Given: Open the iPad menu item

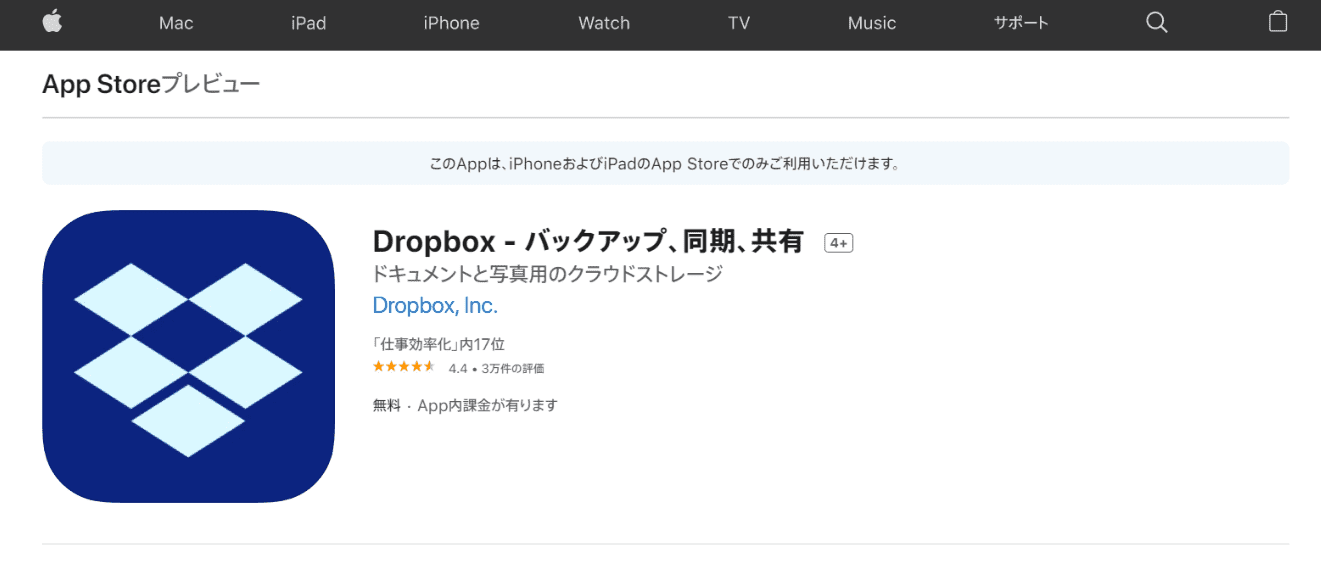Looking at the screenshot, I should pos(309,23).
